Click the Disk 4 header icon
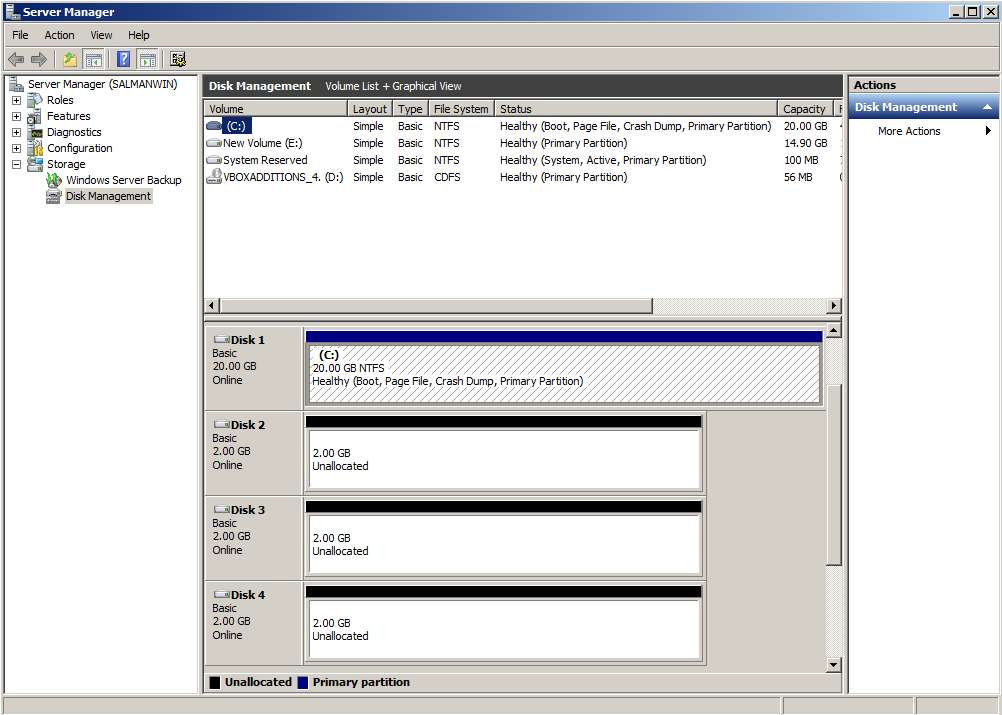Viewport: 1002px width, 715px height. (222, 594)
